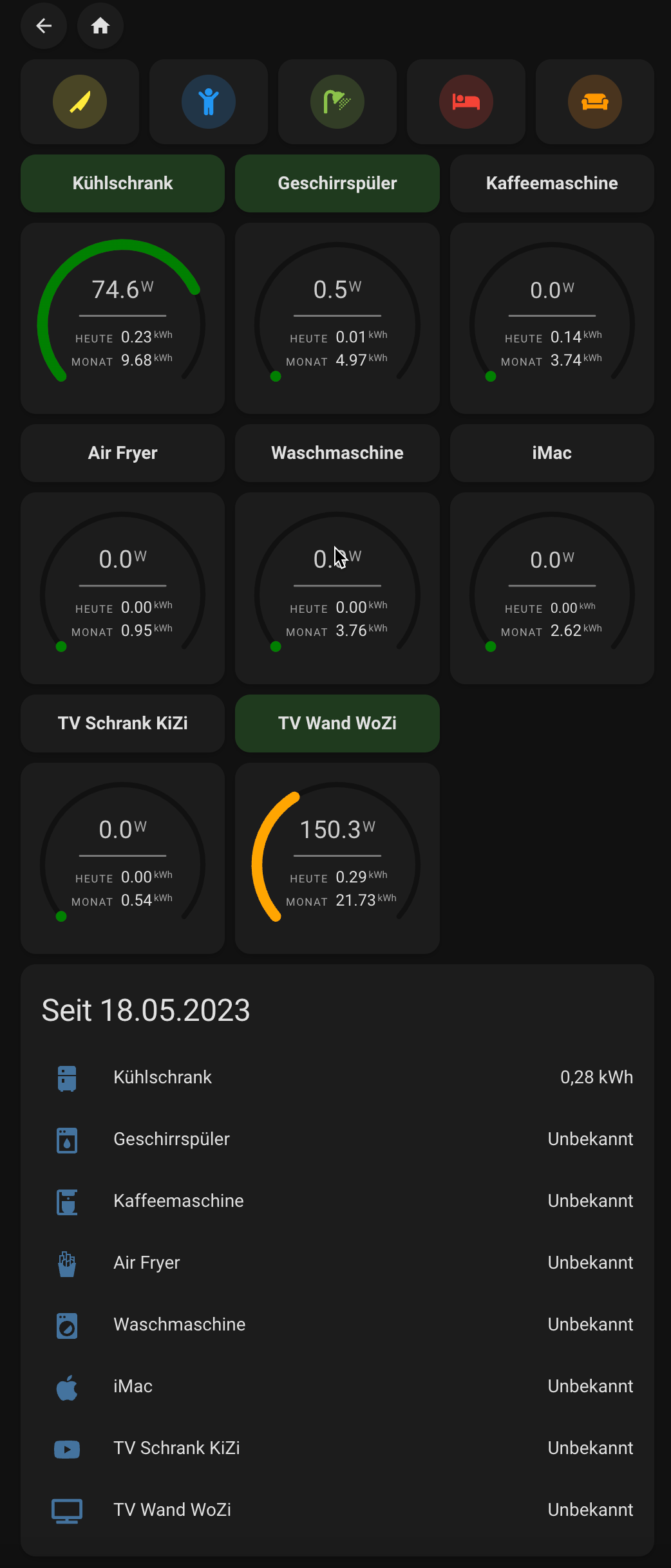This screenshot has width=671, height=1568.
Task: Open the blue child room icon
Action: (209, 102)
